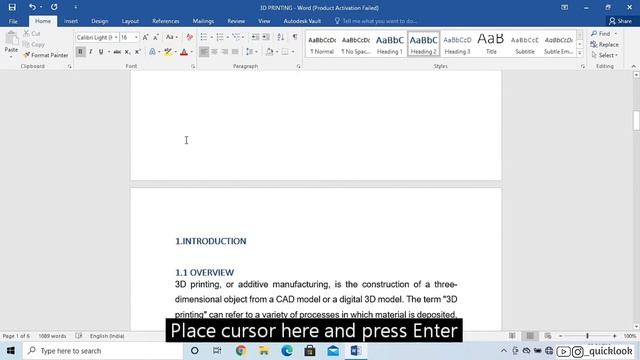Screen dimensions: 640x360
Task: Click text highlight color button
Action: 168,52
